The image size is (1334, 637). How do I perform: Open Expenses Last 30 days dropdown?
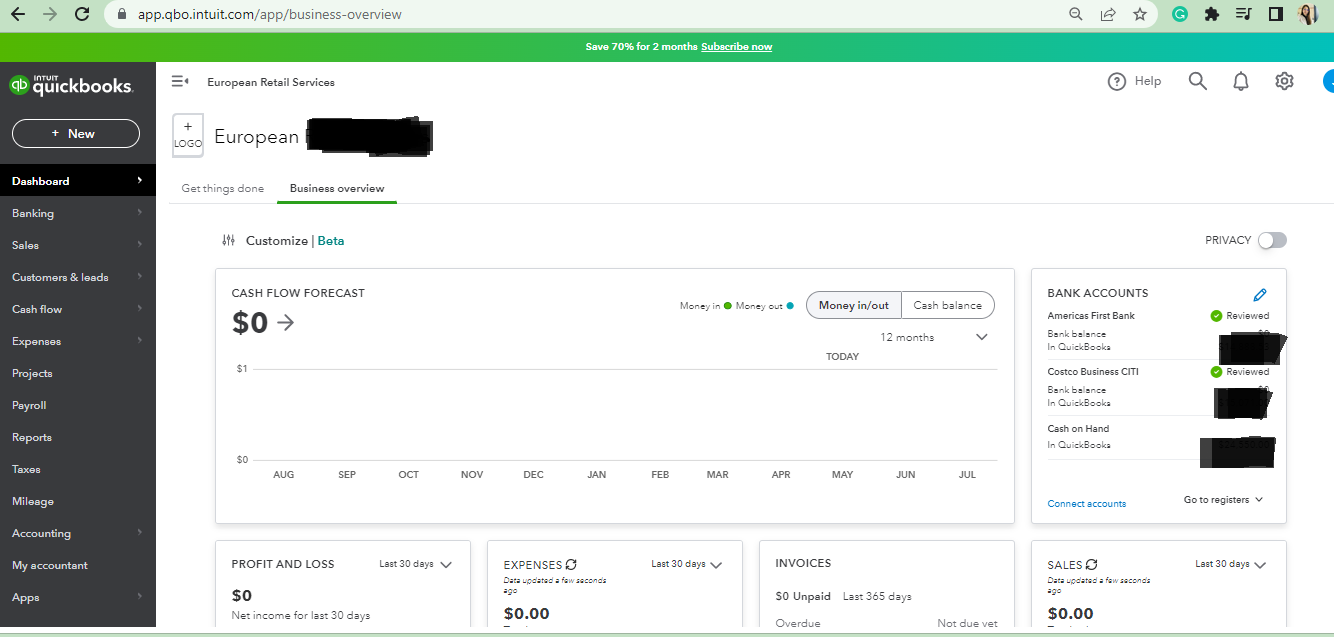(687, 564)
